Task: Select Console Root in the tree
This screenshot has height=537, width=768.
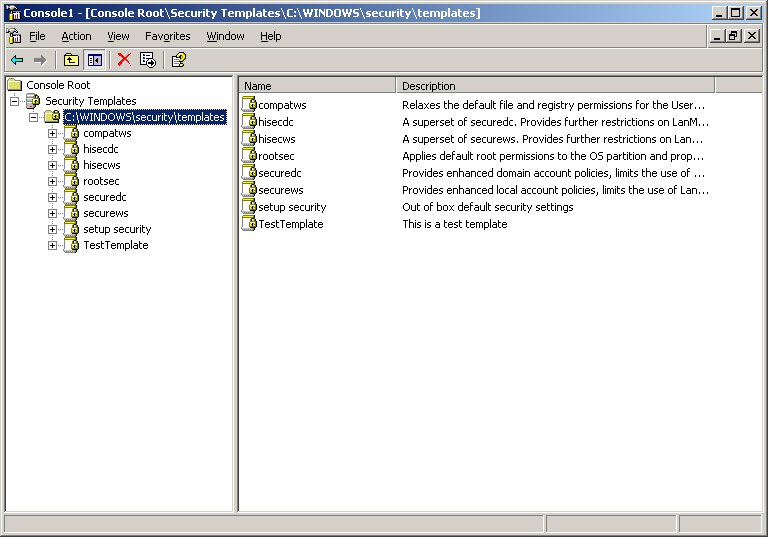Action: coord(57,85)
